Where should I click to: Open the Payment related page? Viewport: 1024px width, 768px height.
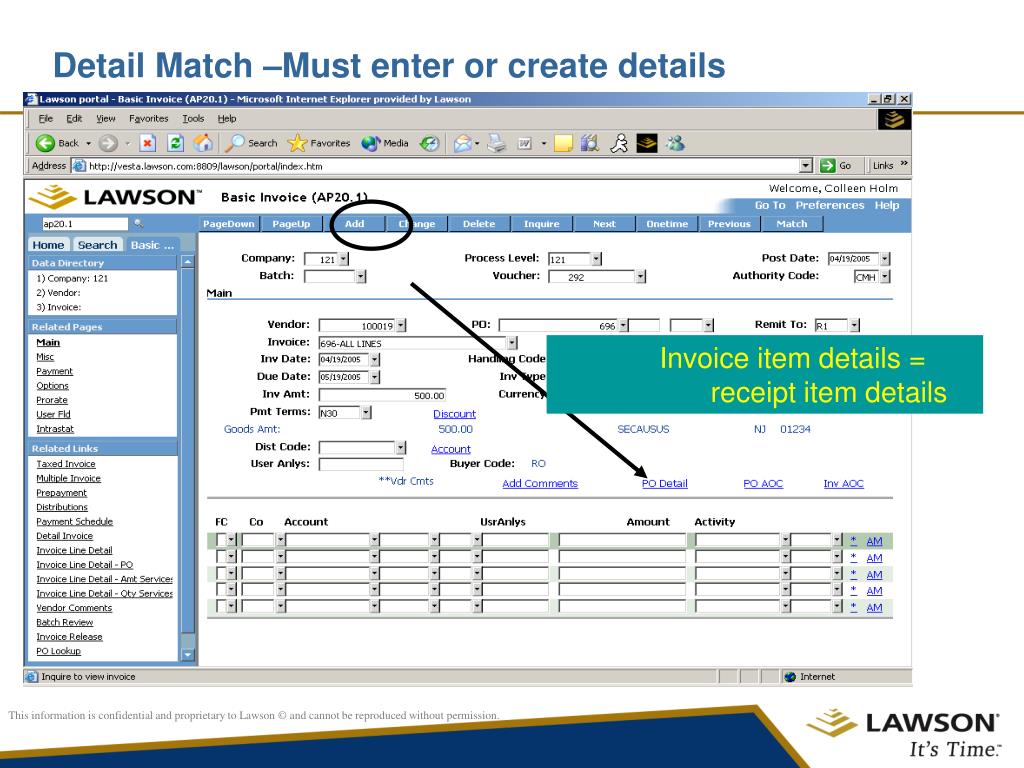[54, 371]
